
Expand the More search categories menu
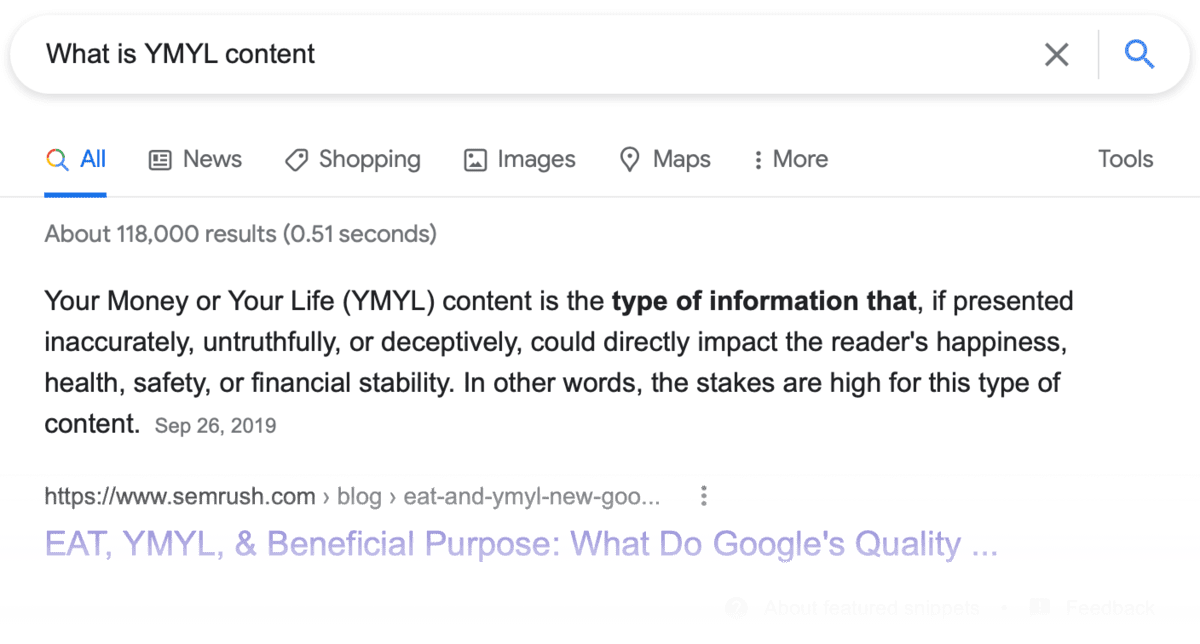pyautogui.click(x=791, y=160)
